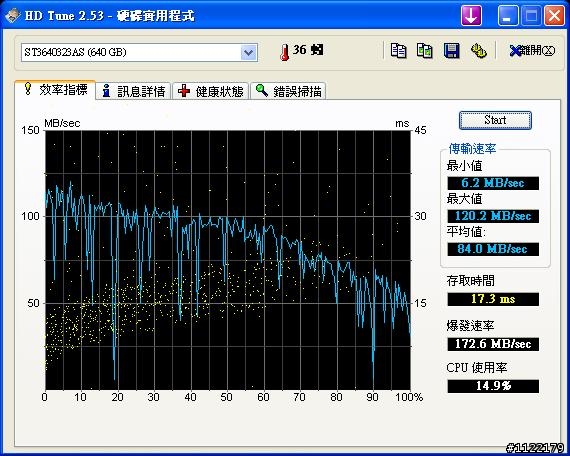570x456 pixels.
Task: Switch to the 效率指標 benchmark tab
Action: tap(56, 89)
